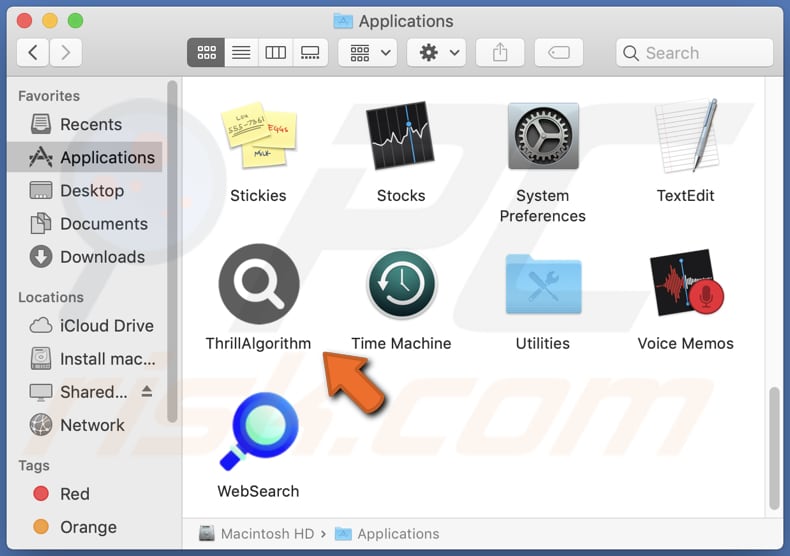Open the ThrillAlgorithm app icon
This screenshot has width=790, height=556.
pyautogui.click(x=259, y=285)
